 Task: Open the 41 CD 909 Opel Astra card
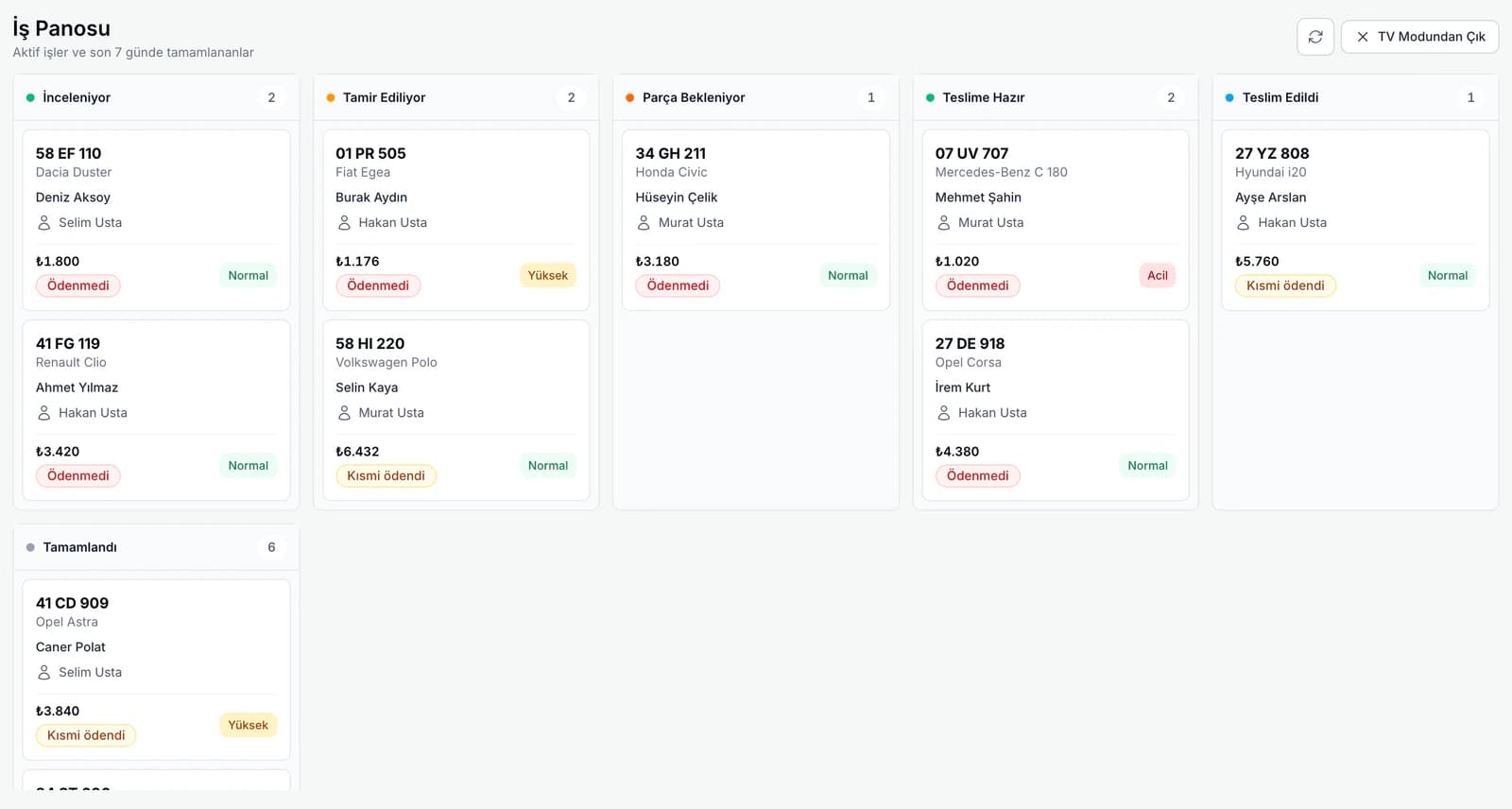tap(156, 669)
